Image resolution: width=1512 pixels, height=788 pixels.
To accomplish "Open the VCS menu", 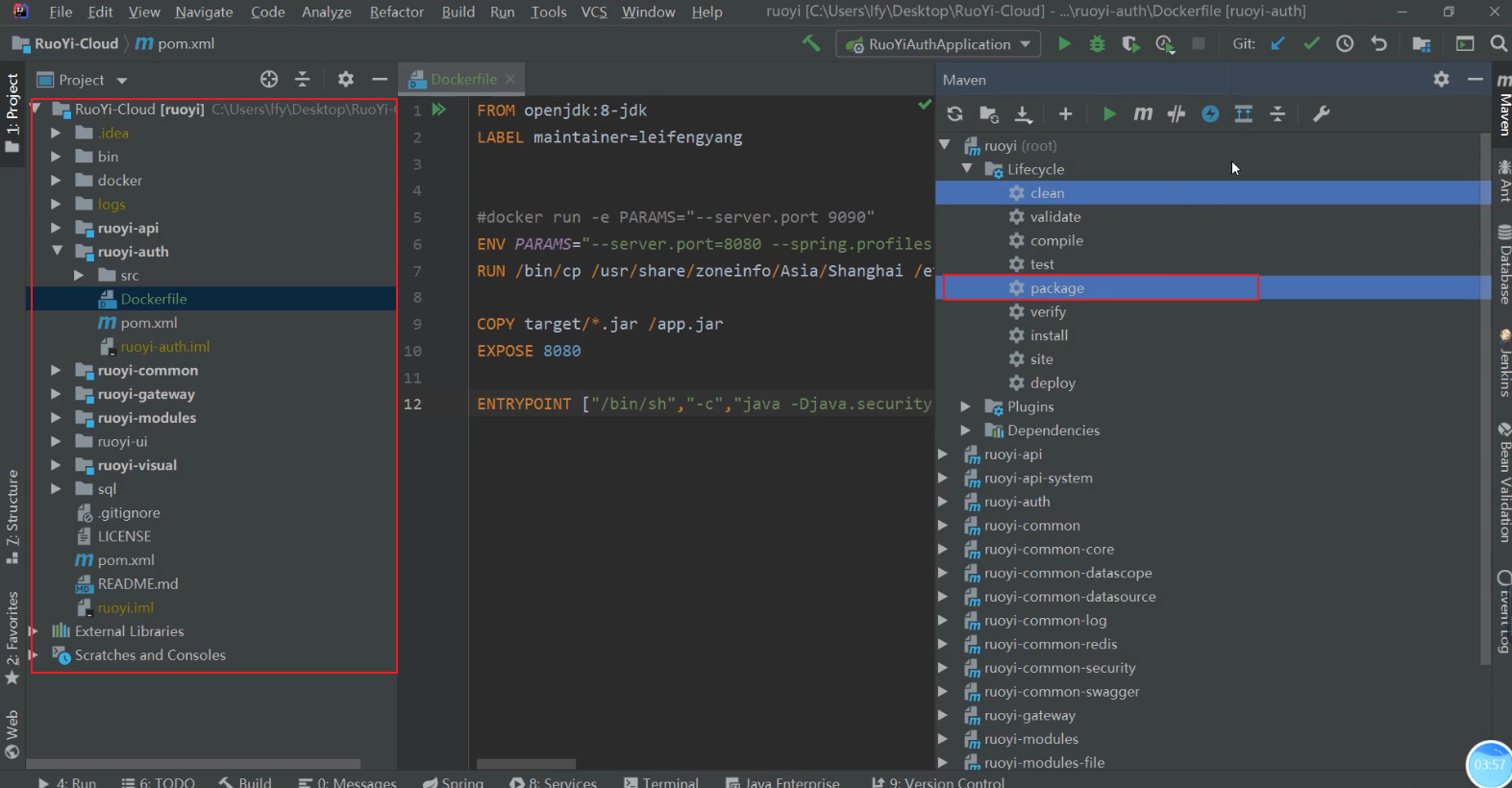I will 594,12.
